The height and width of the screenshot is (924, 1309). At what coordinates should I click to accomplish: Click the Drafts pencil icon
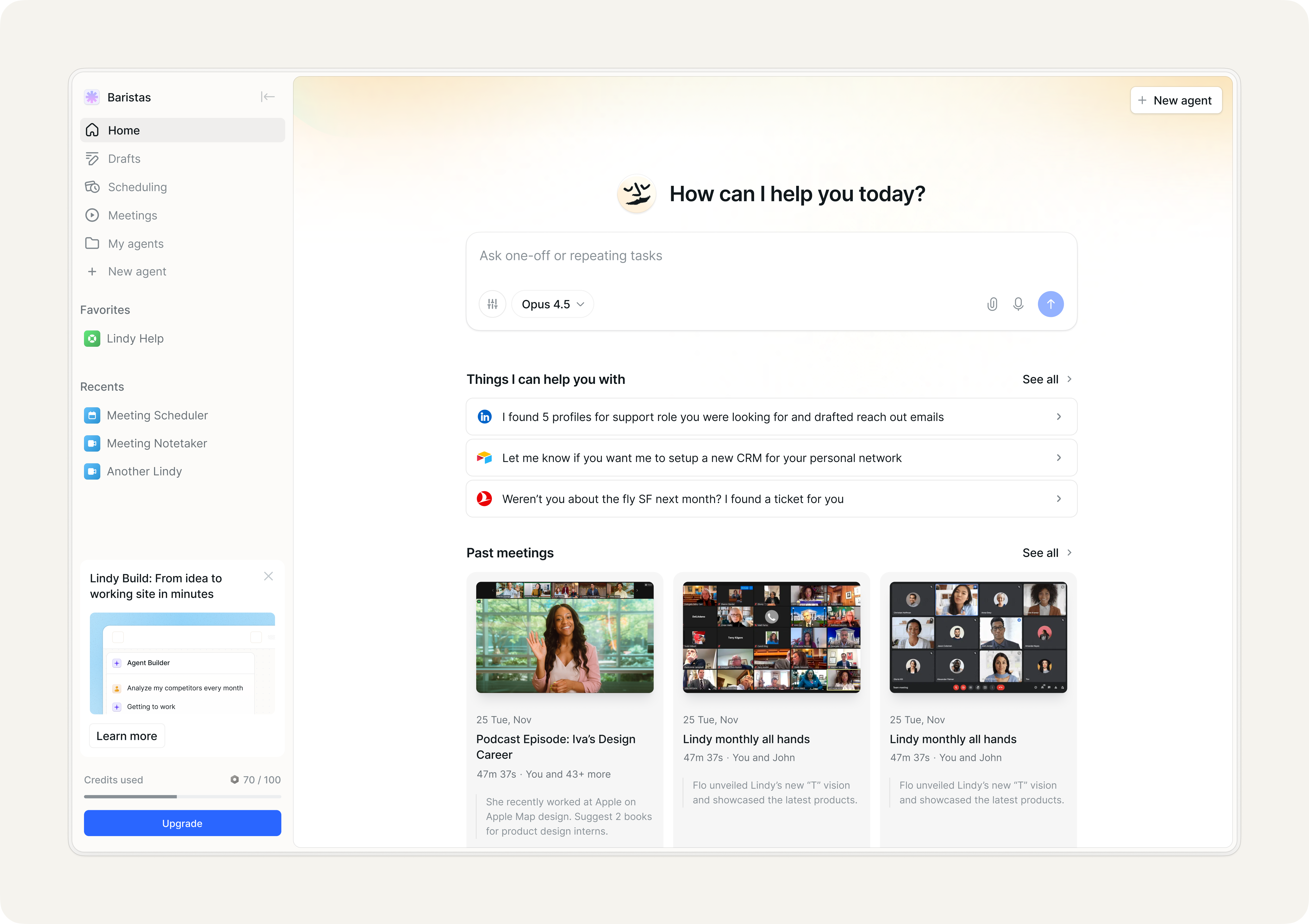click(92, 158)
